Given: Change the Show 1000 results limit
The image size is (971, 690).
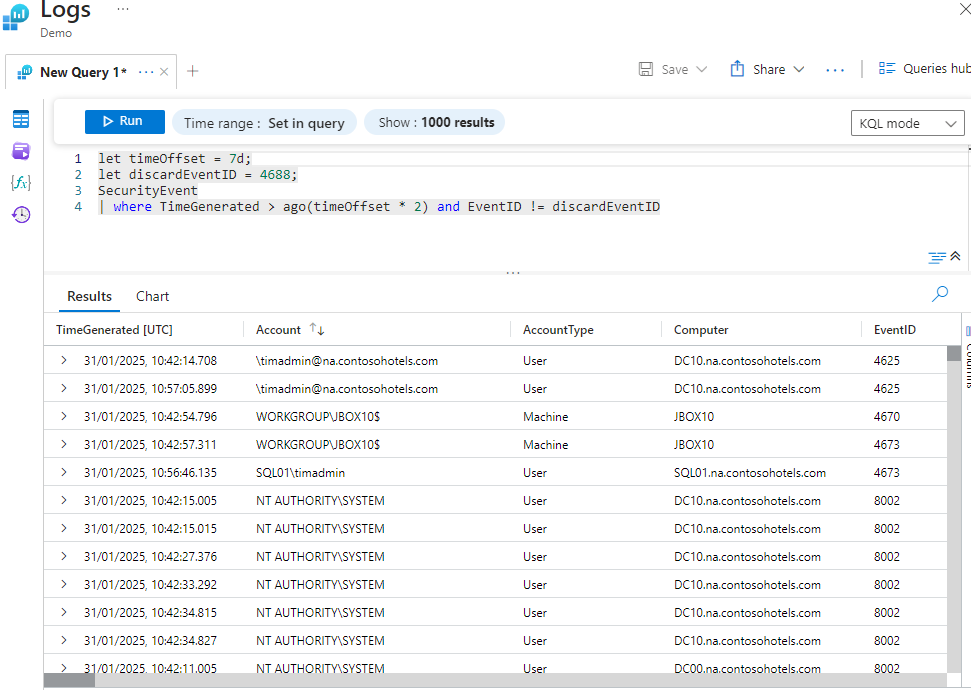Looking at the screenshot, I should (x=435, y=122).
